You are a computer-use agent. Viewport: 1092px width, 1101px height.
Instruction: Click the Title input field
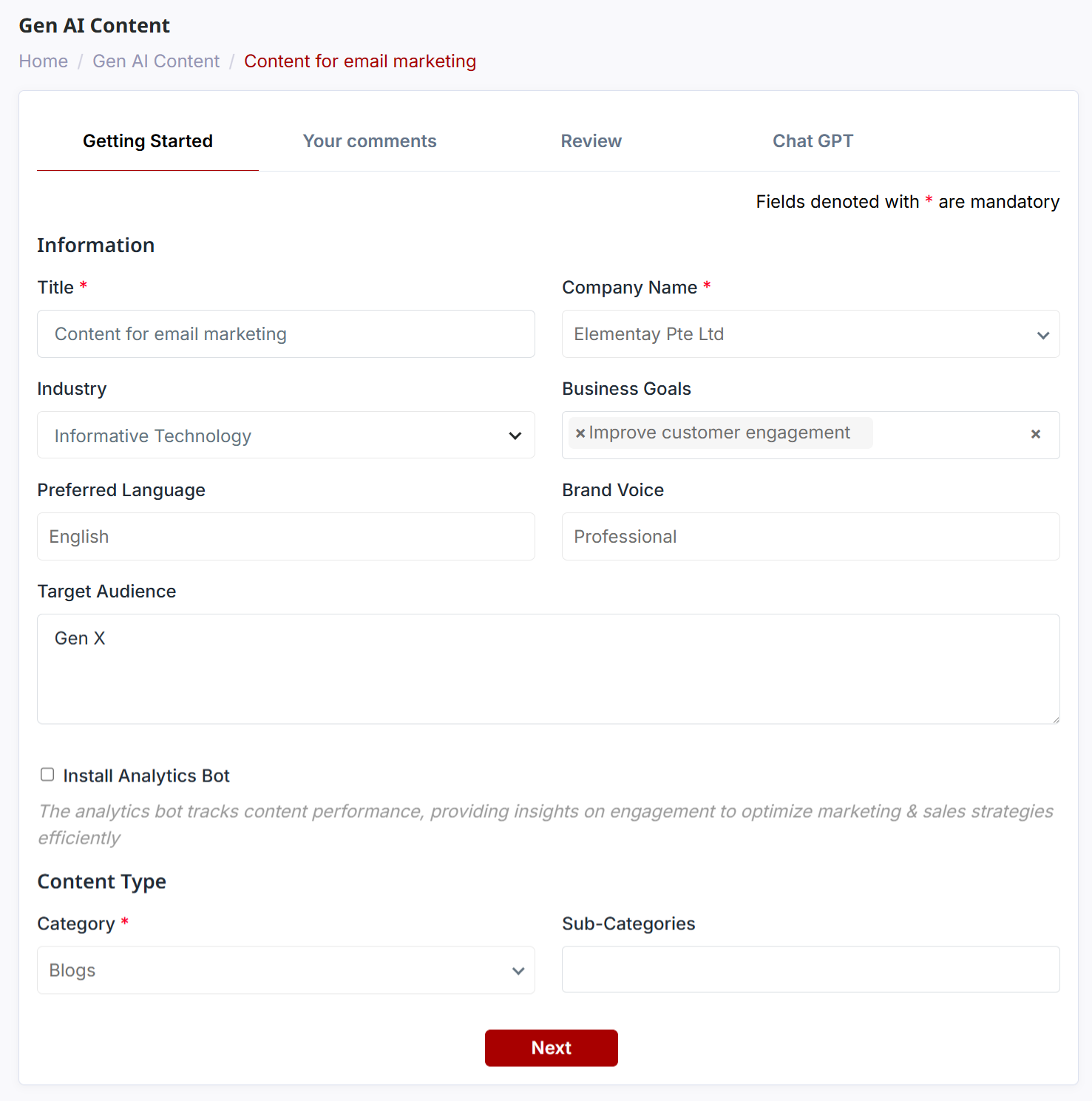pyautogui.click(x=285, y=334)
